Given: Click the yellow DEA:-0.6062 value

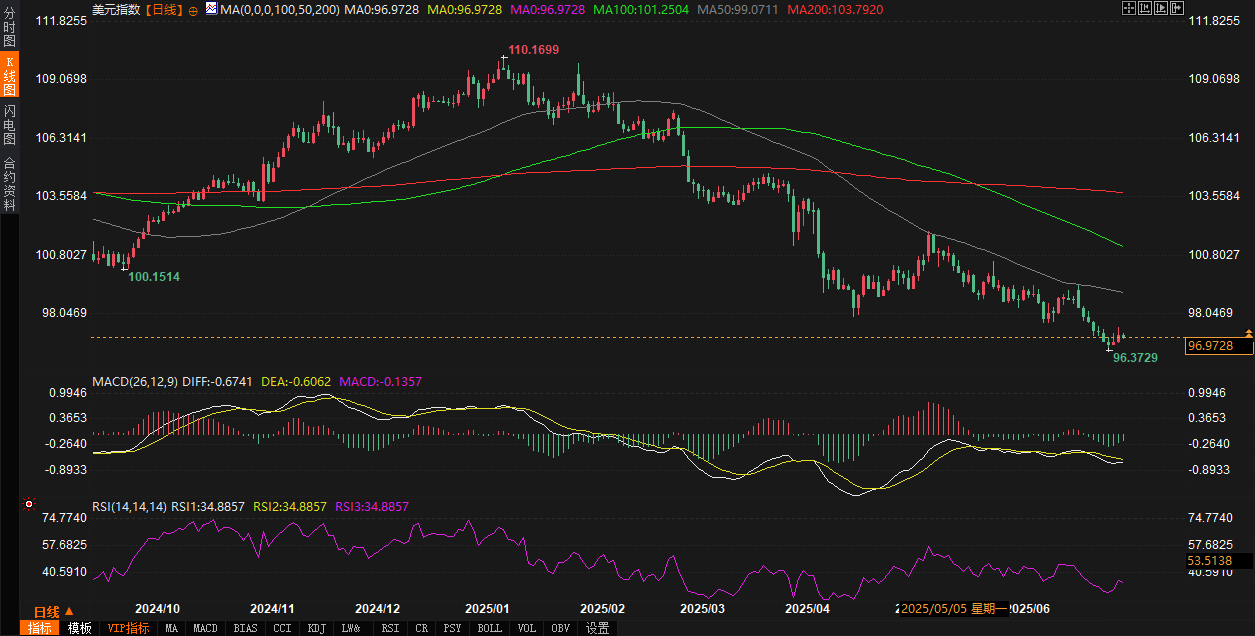Looking at the screenshot, I should coord(296,381).
